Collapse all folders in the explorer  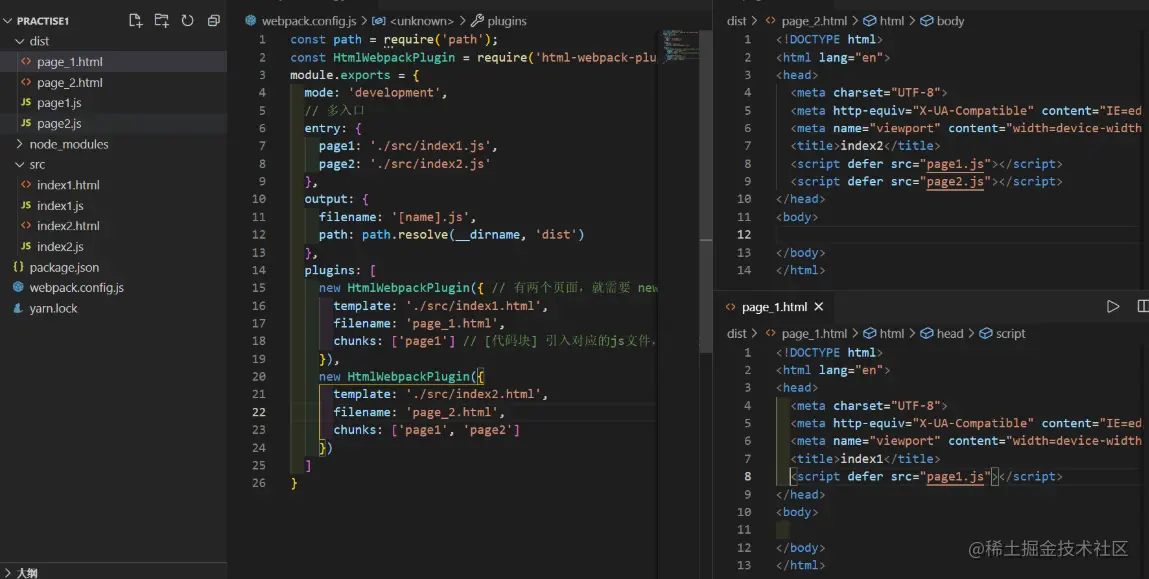213,21
